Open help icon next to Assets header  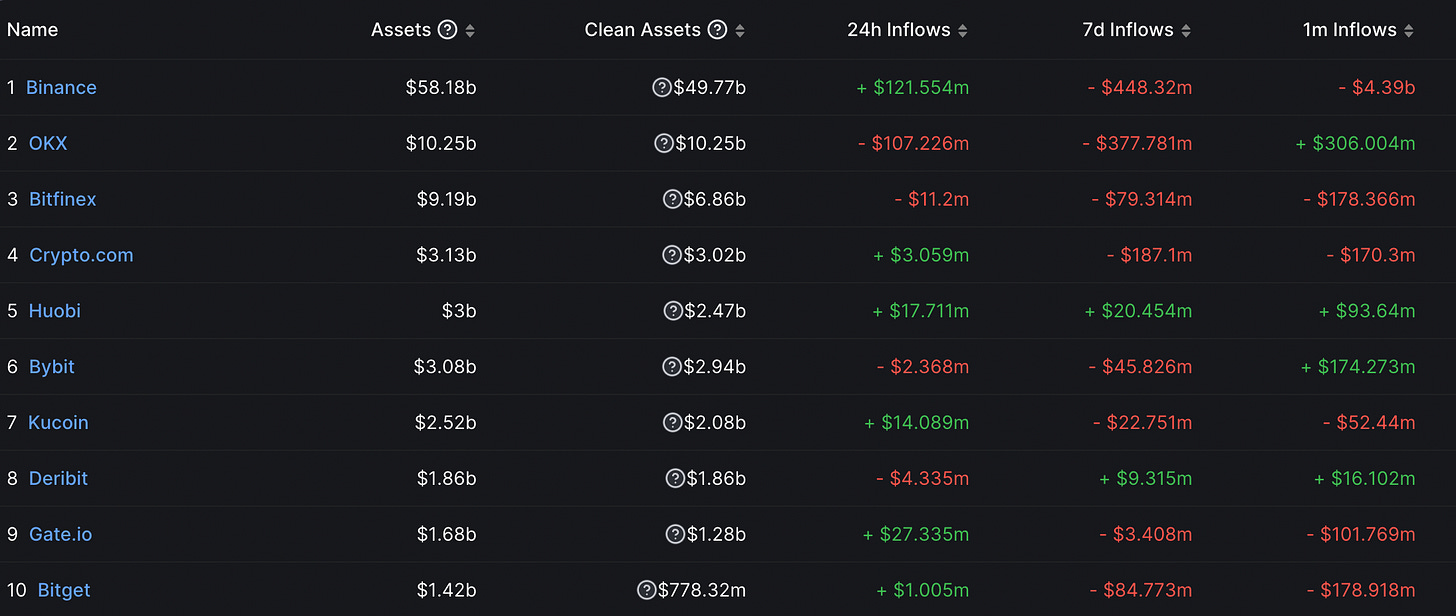(x=448, y=30)
